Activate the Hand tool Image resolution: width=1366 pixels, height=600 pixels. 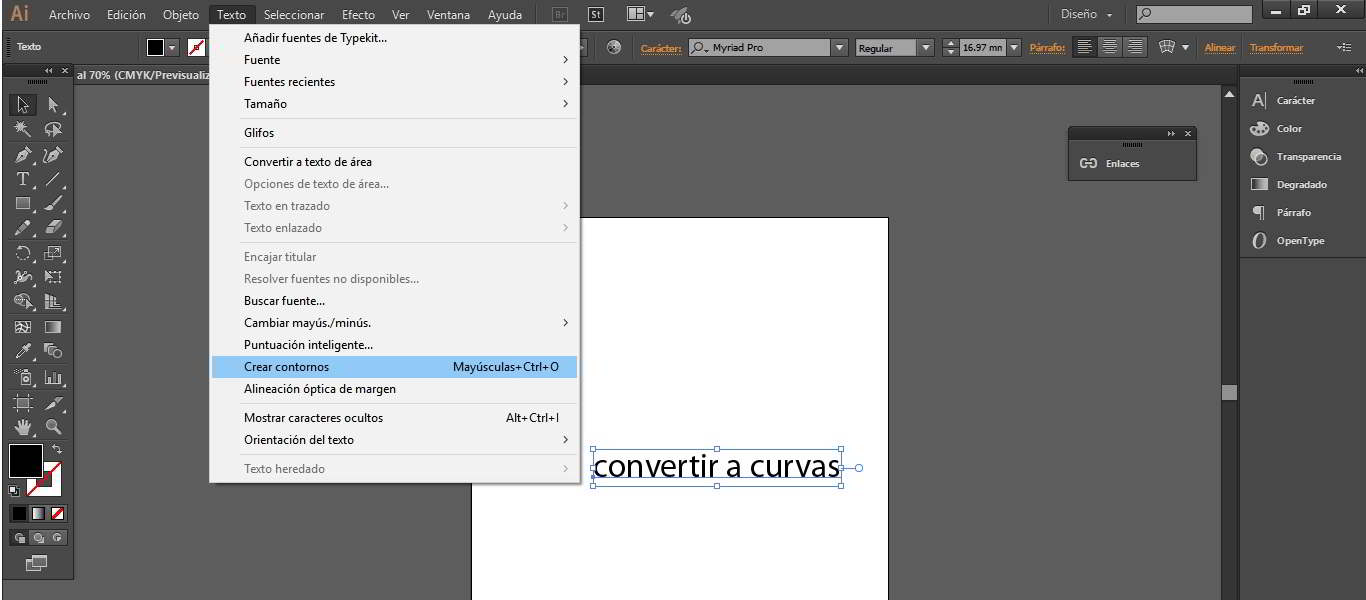tap(24, 428)
